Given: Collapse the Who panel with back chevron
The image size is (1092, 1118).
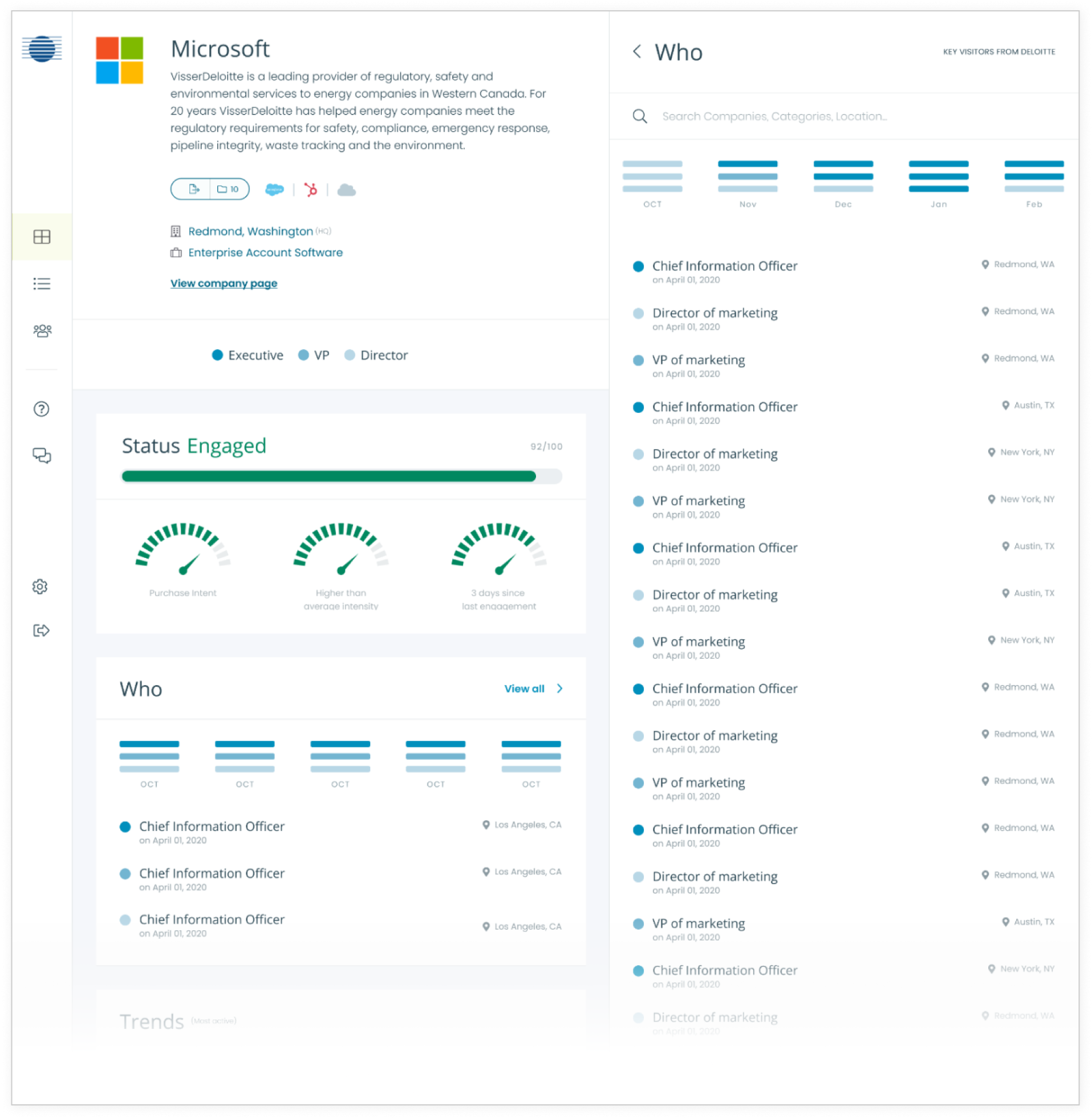Looking at the screenshot, I should point(637,52).
